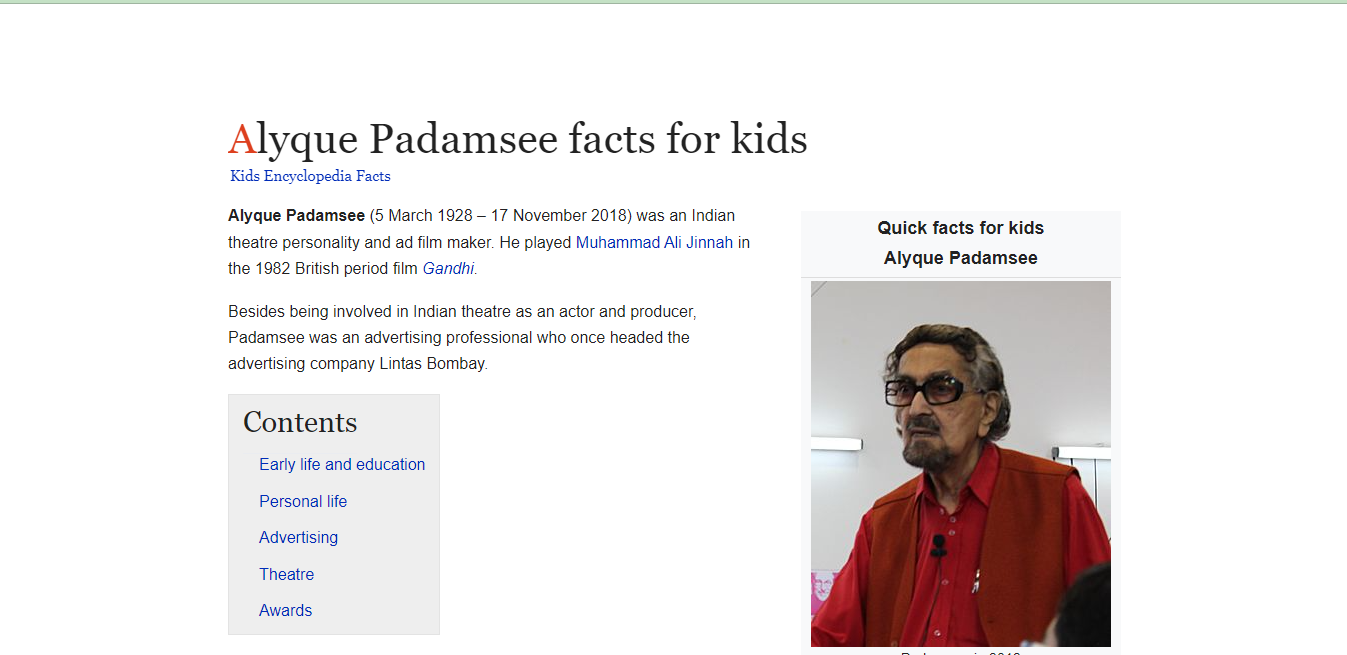Viewport: 1347px width, 655px height.
Task: Go to the Personal life section
Action: (303, 501)
